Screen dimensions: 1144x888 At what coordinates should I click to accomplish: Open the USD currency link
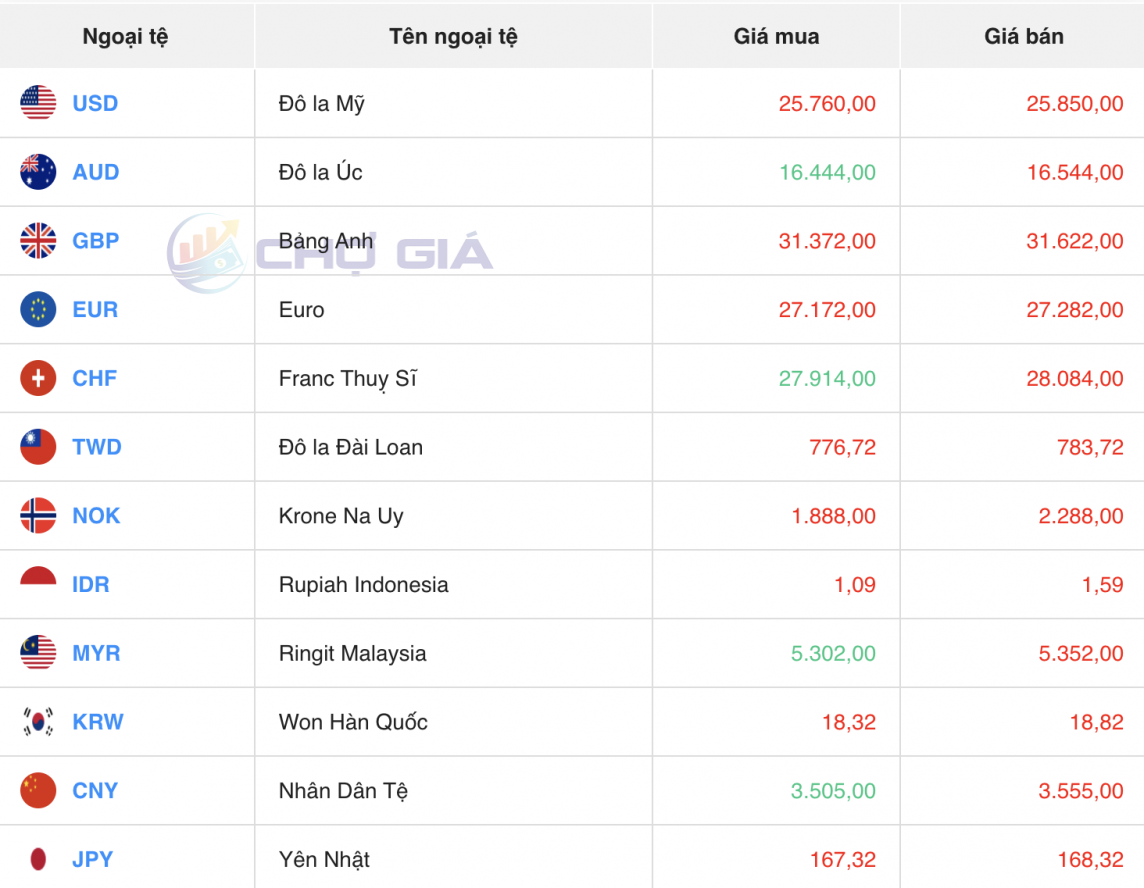95,103
